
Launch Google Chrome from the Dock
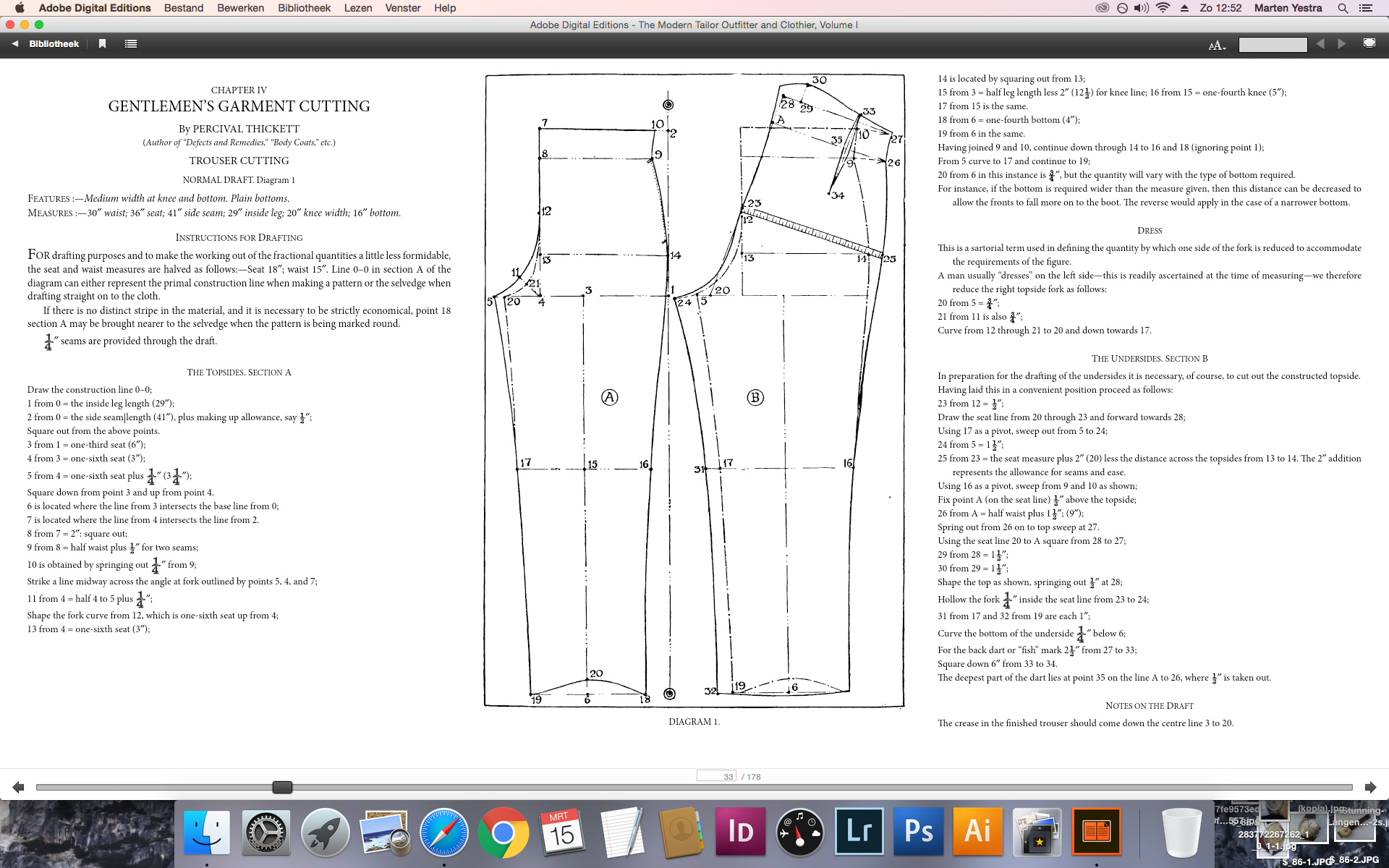[x=504, y=832]
